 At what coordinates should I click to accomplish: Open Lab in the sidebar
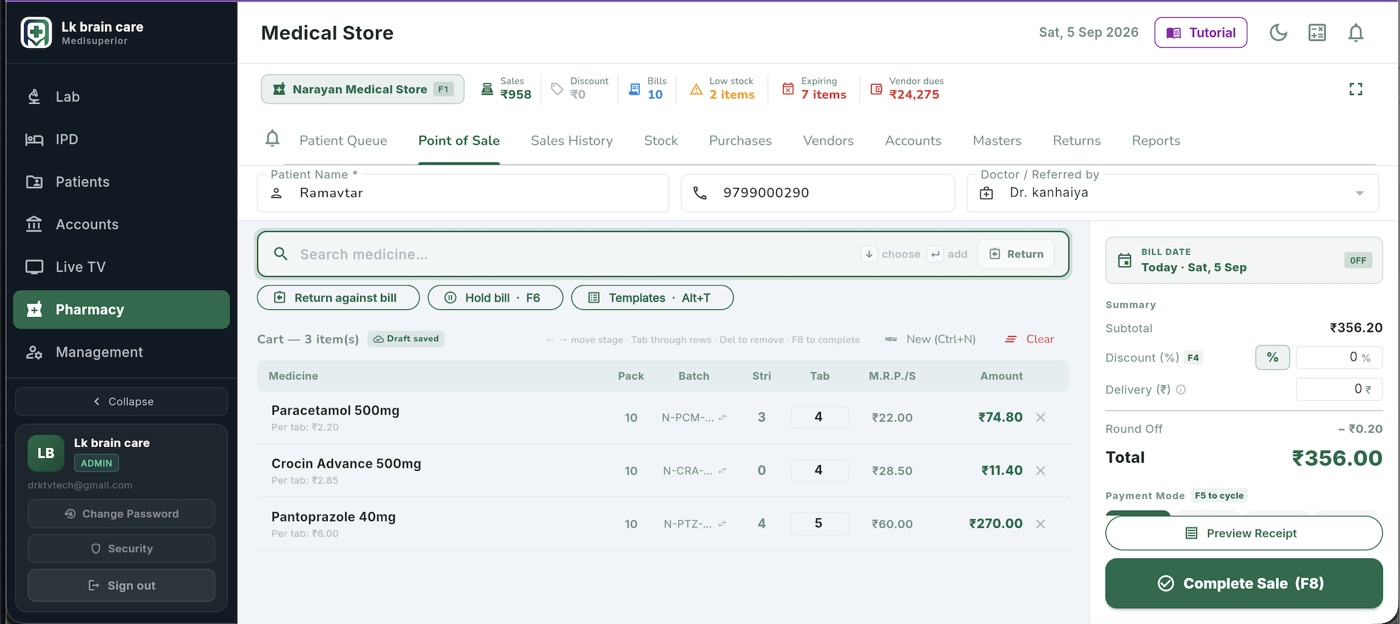click(121, 97)
